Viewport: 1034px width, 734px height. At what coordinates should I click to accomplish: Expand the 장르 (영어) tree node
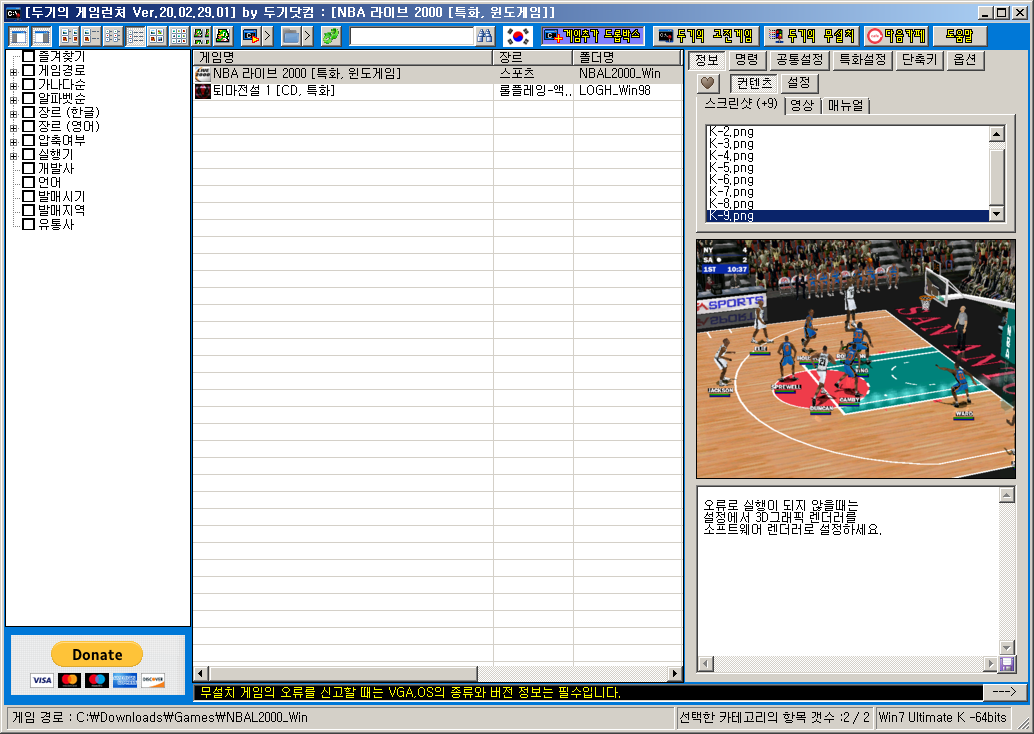point(13,128)
